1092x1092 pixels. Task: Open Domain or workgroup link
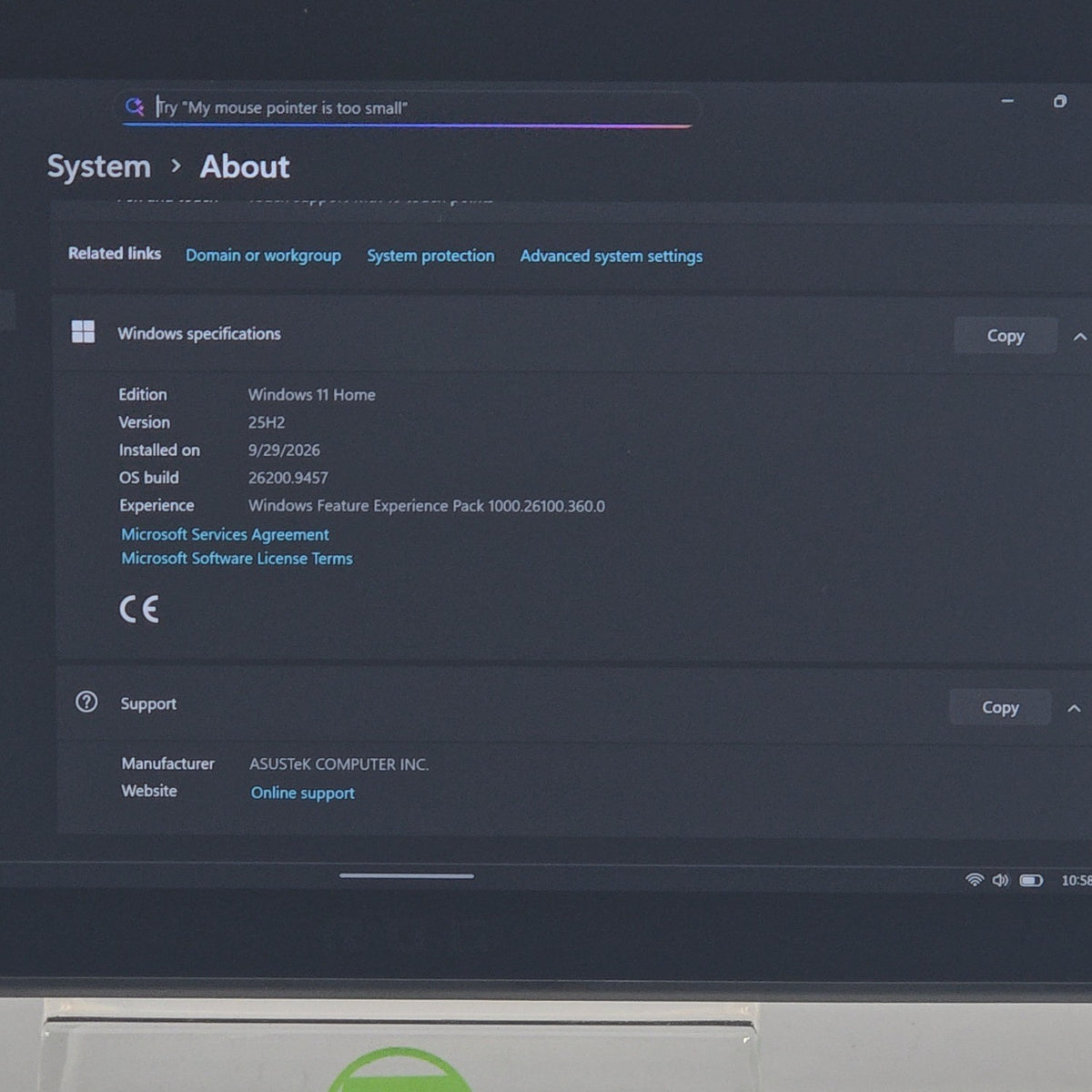(263, 256)
